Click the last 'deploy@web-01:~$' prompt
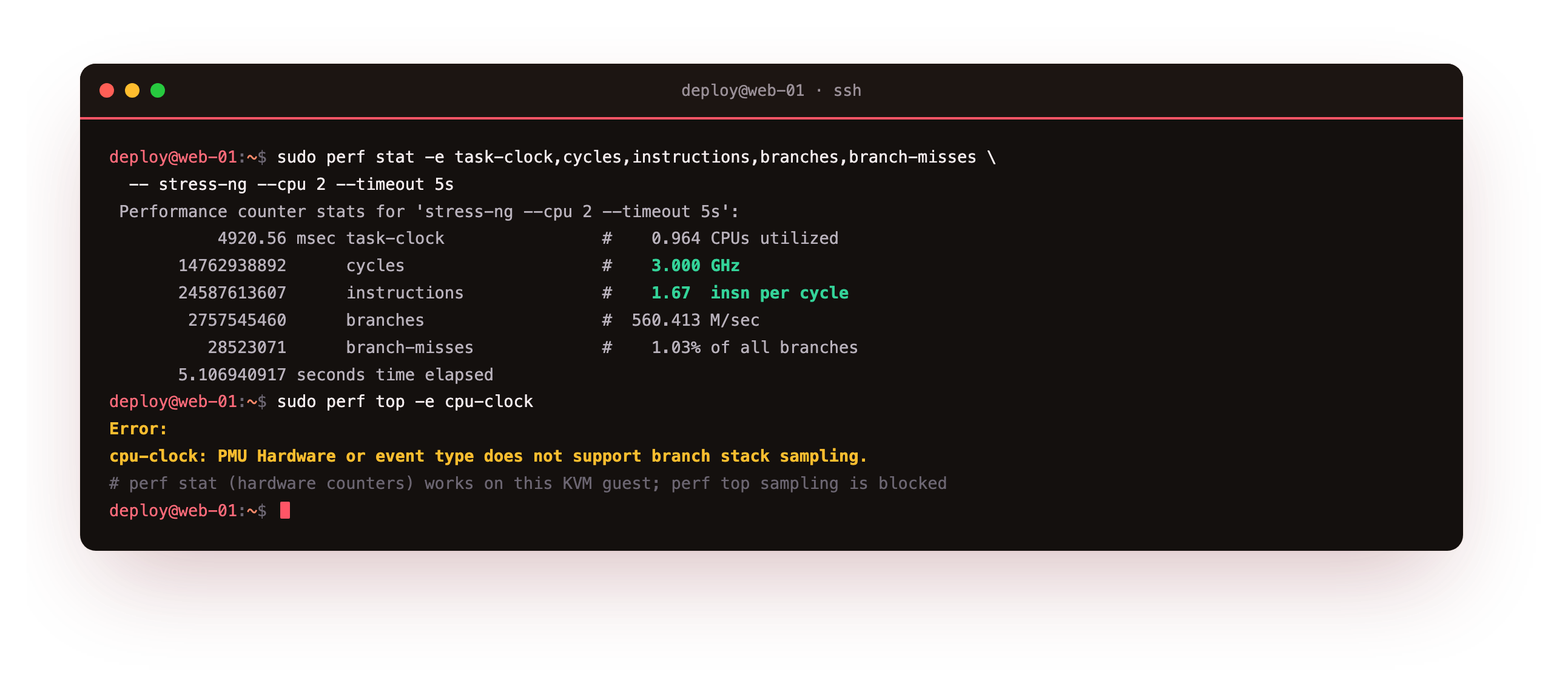 [187, 511]
